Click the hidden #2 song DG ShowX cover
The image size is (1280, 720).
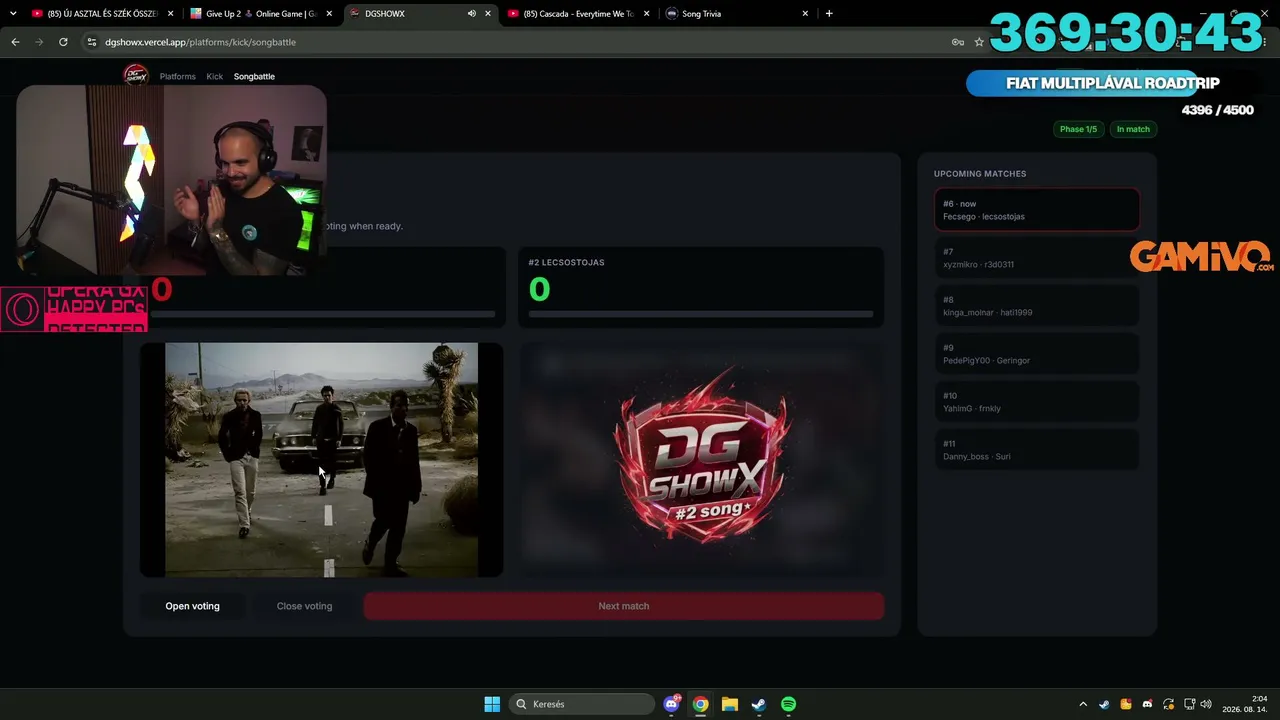point(701,460)
